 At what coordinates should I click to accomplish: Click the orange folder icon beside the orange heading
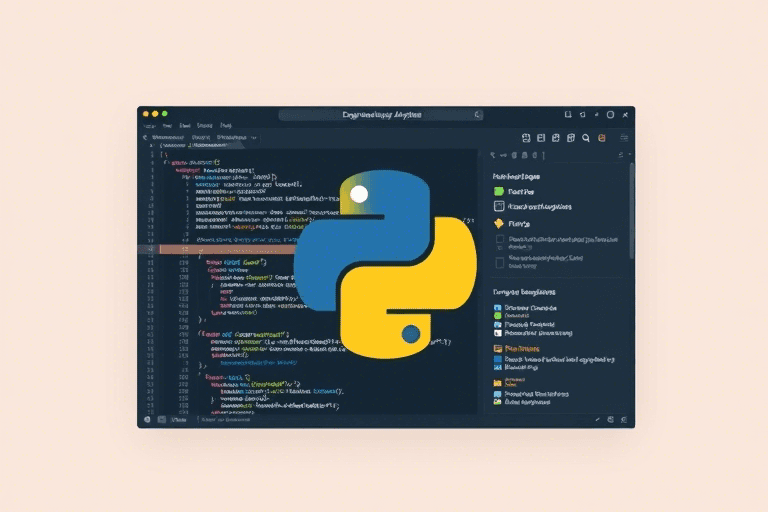tap(498, 349)
